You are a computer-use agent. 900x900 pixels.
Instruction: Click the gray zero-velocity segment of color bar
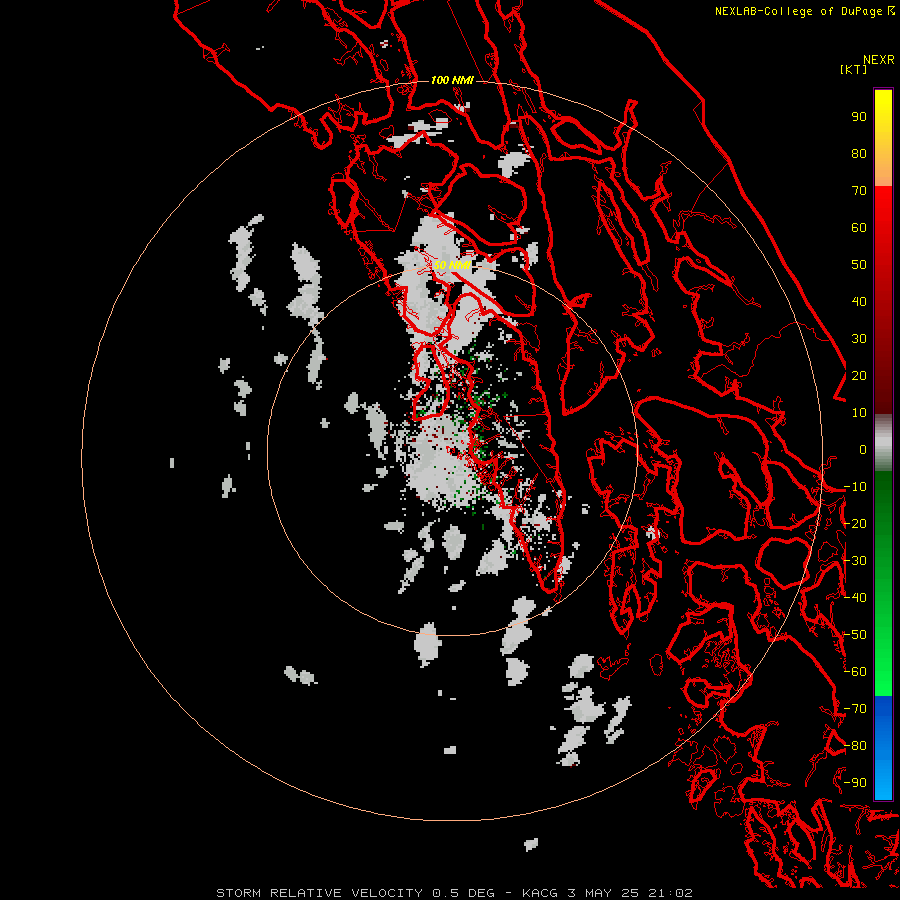[x=883, y=443]
